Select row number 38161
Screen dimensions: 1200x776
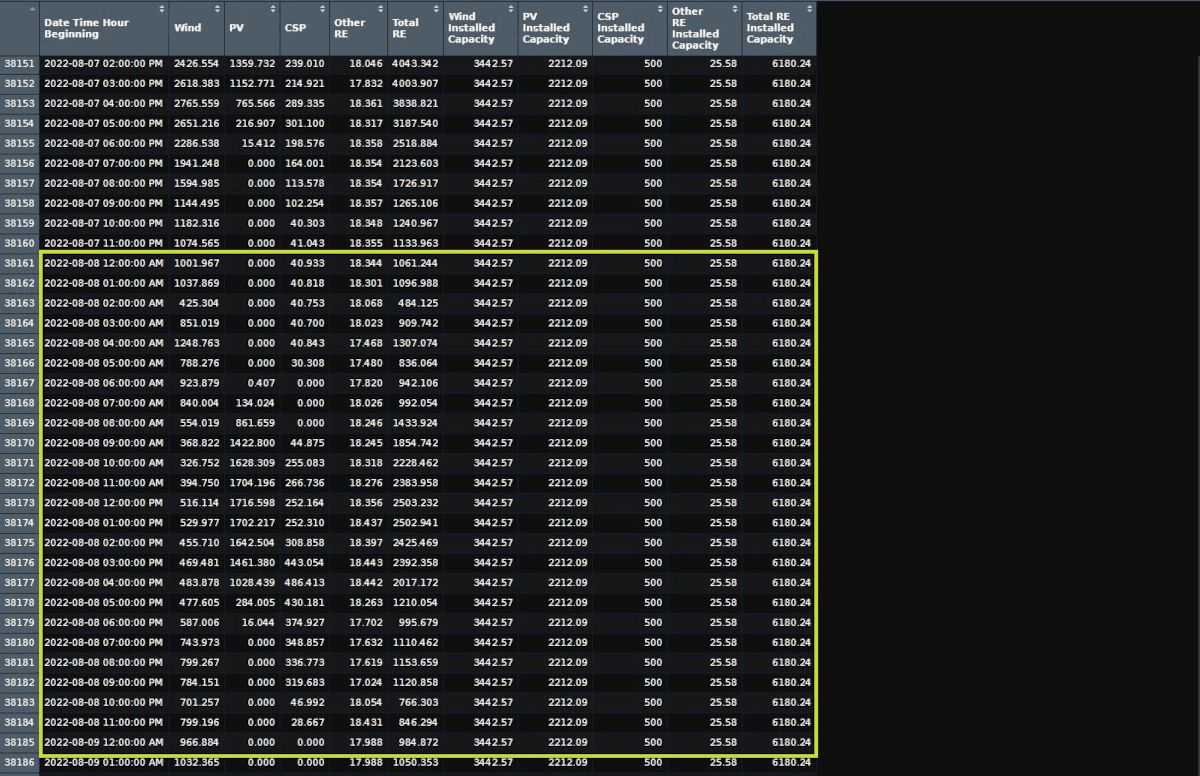(19, 263)
